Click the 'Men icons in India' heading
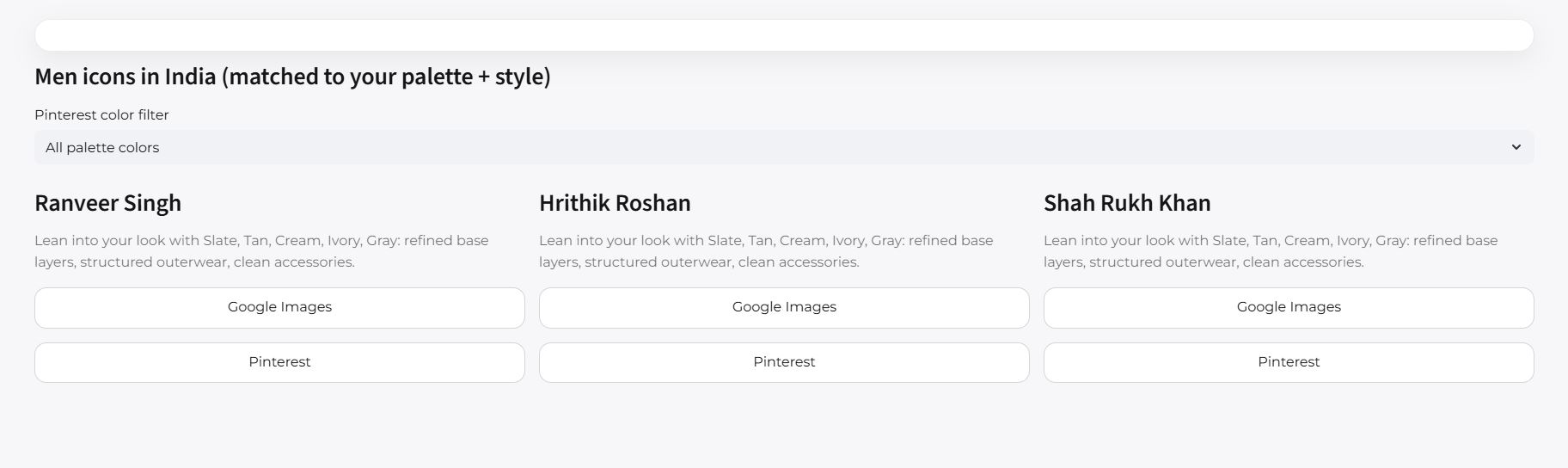Screen dimensions: 1568x468 (292, 77)
